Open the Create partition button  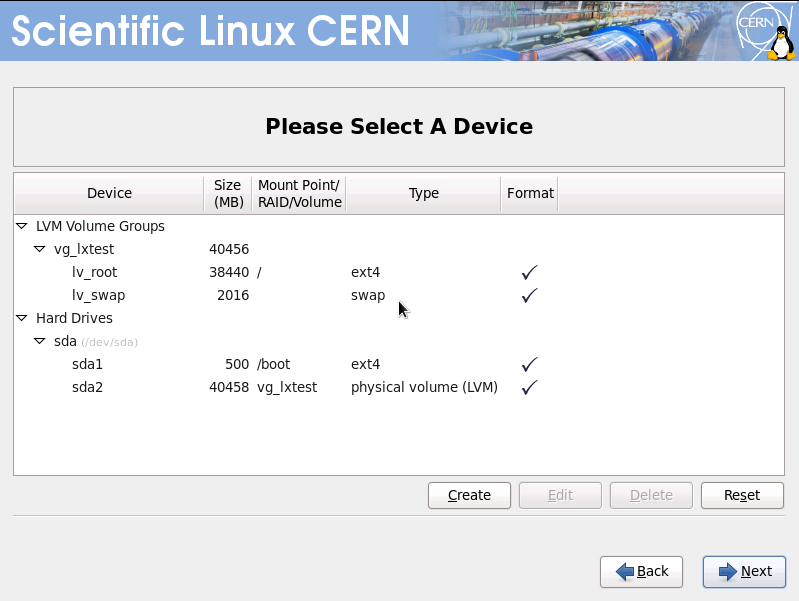click(469, 495)
